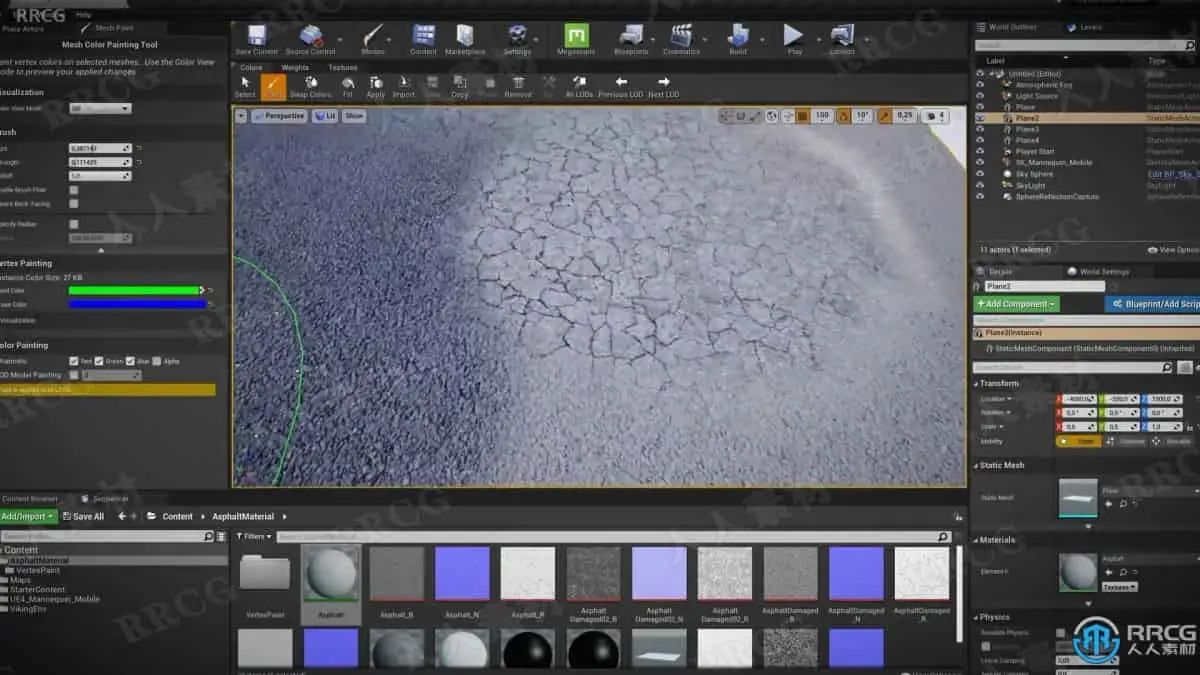Click the Launch toolbar icon
Screen dimensions: 1200x675
point(842,39)
